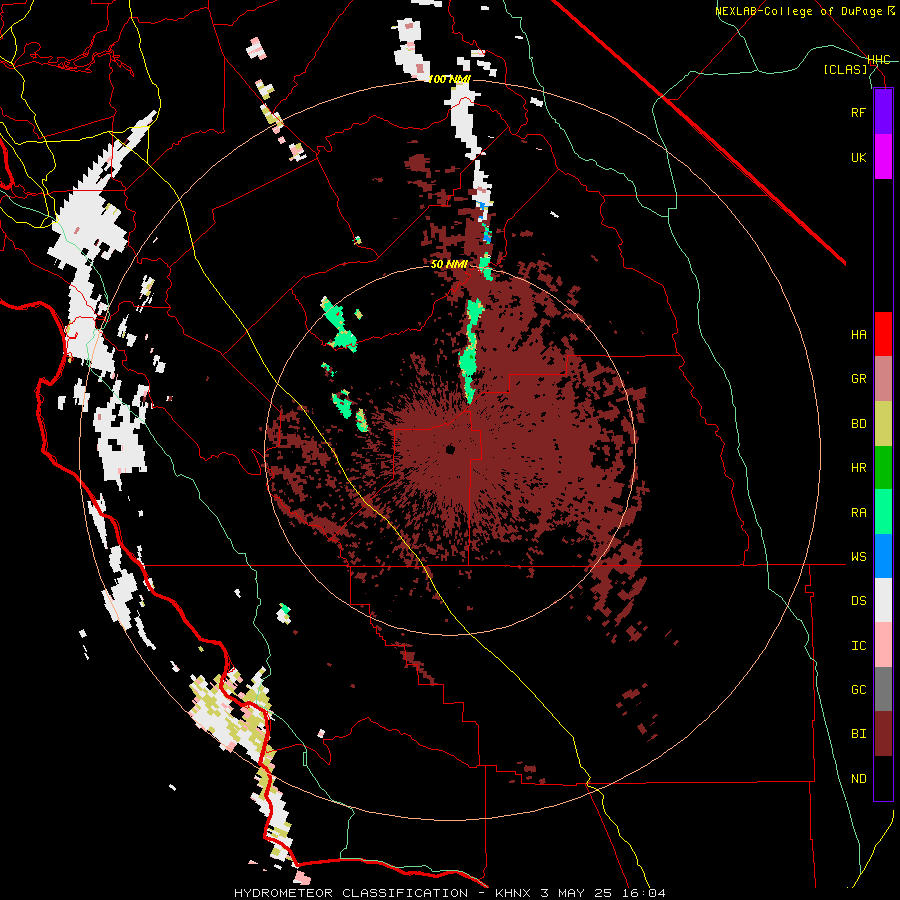This screenshot has width=900, height=900.
Task: Click the HA legend label
Action: (858, 335)
